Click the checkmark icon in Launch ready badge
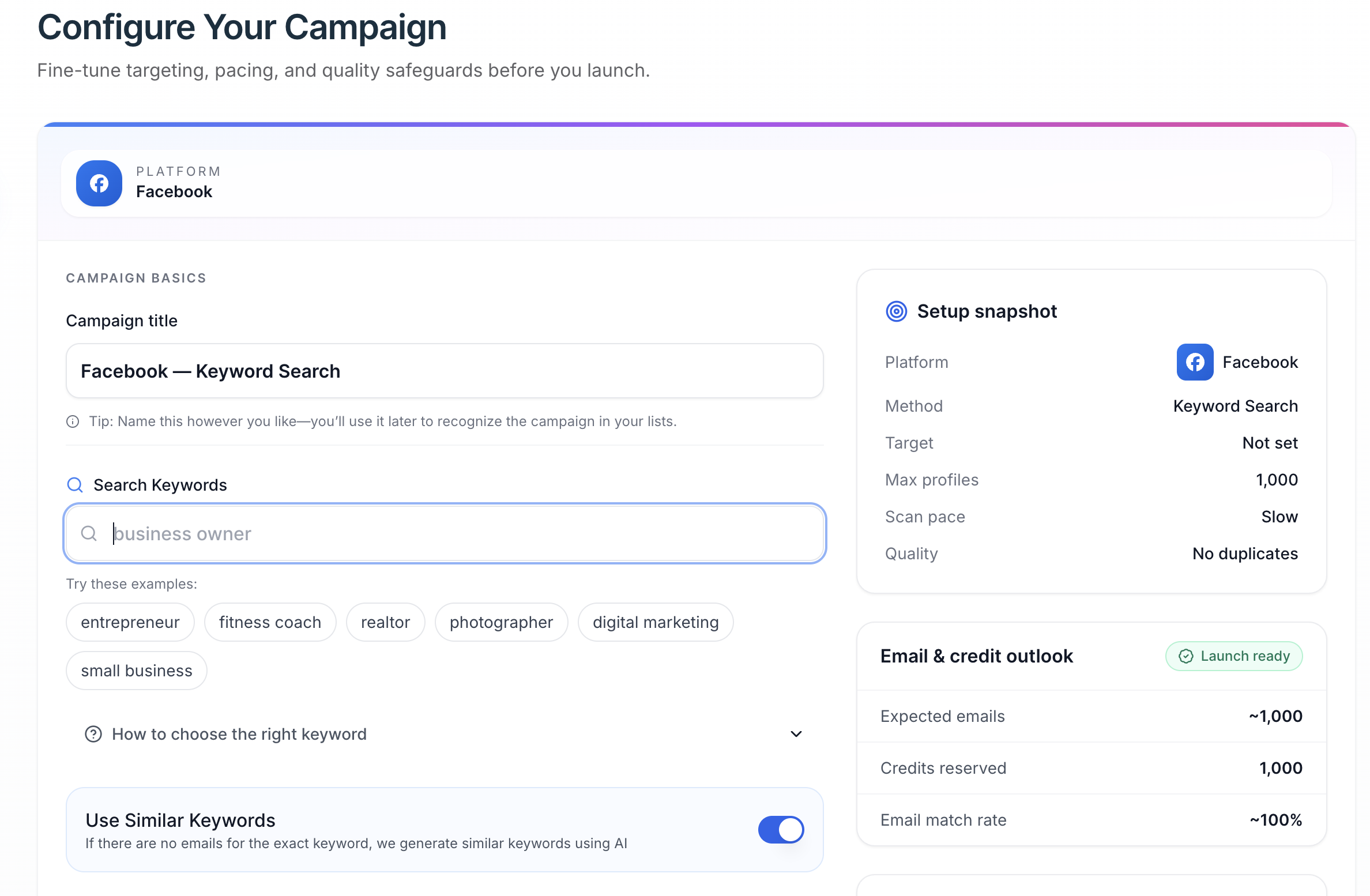This screenshot has width=1370, height=896. point(1185,656)
